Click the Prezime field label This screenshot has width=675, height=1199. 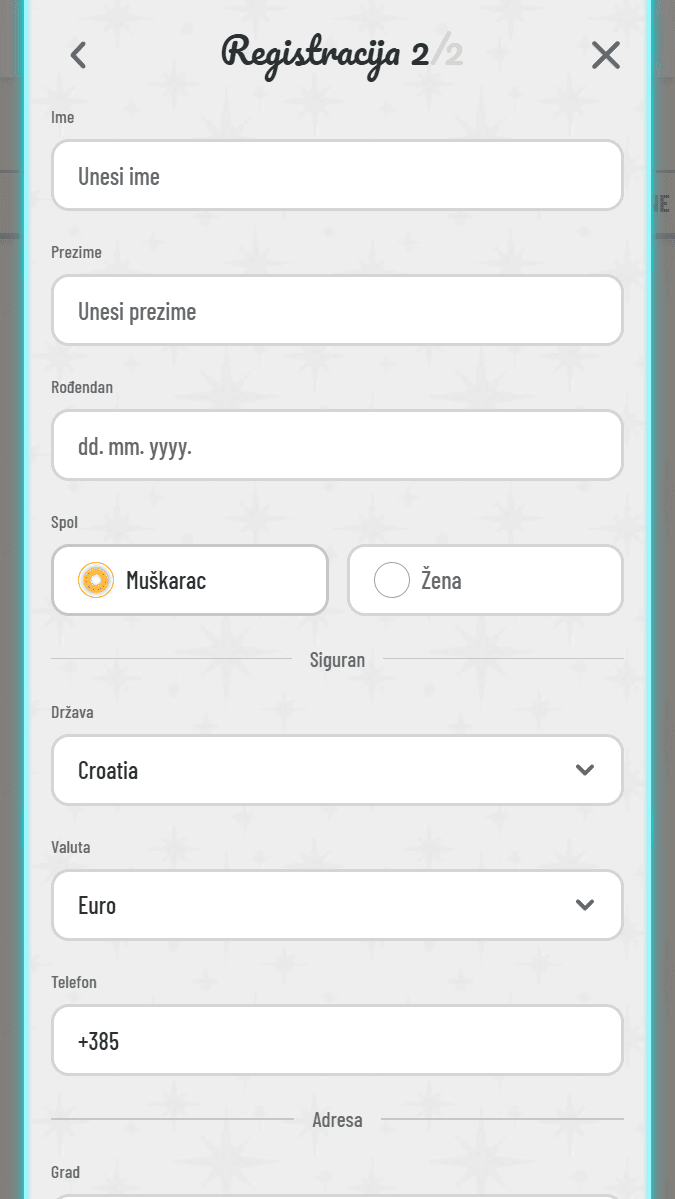76,252
